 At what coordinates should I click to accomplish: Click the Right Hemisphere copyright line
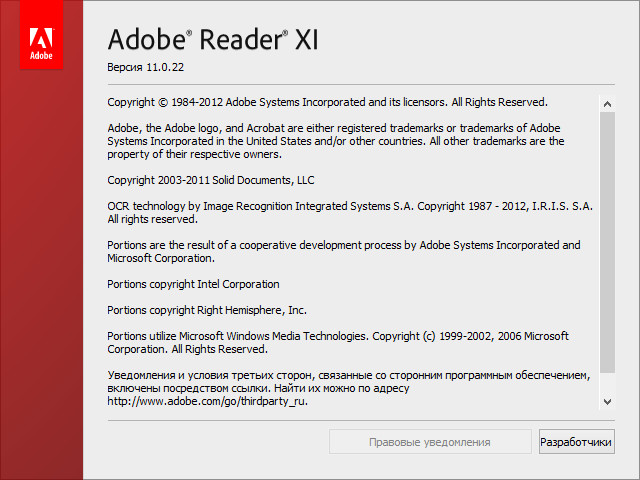pyautogui.click(x=206, y=310)
